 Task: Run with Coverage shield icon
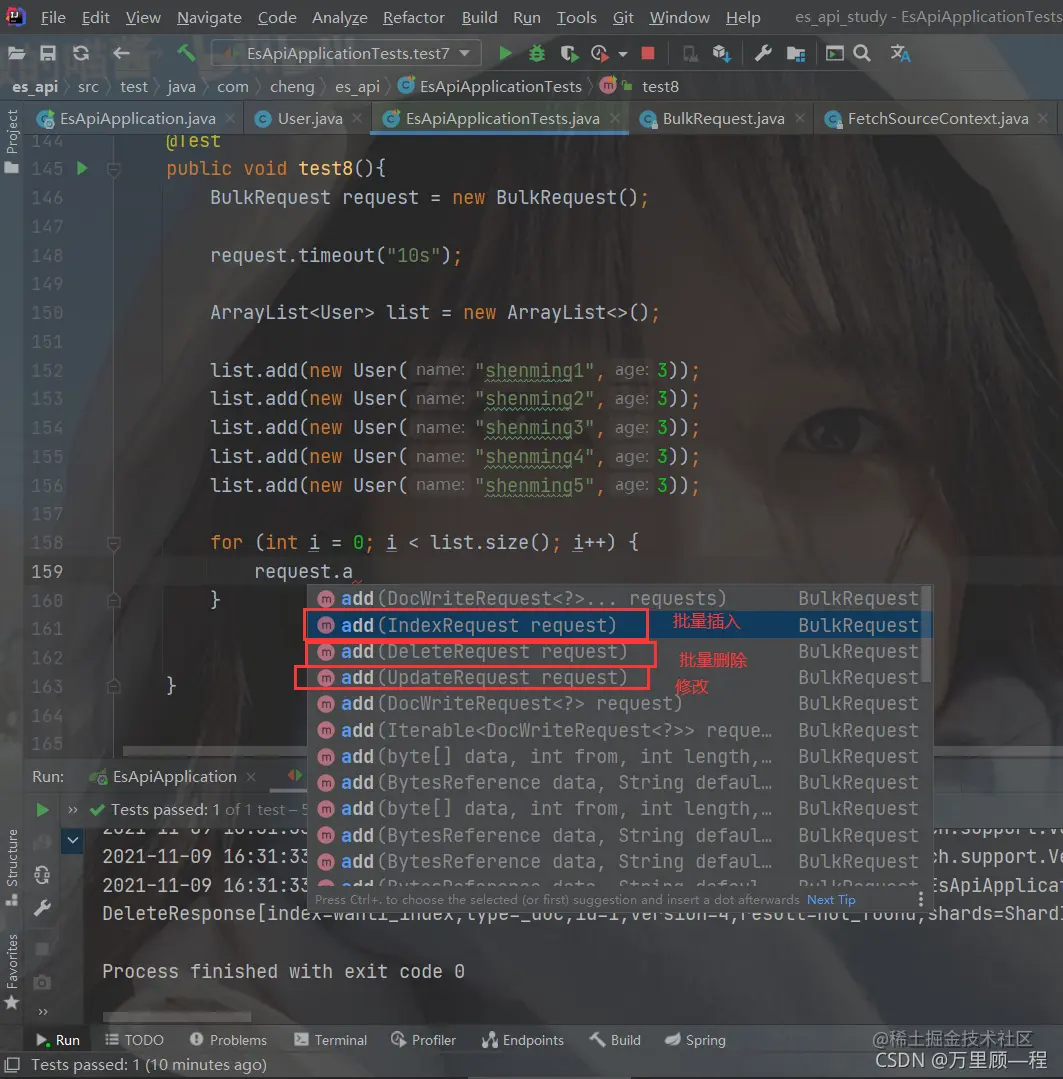(569, 53)
